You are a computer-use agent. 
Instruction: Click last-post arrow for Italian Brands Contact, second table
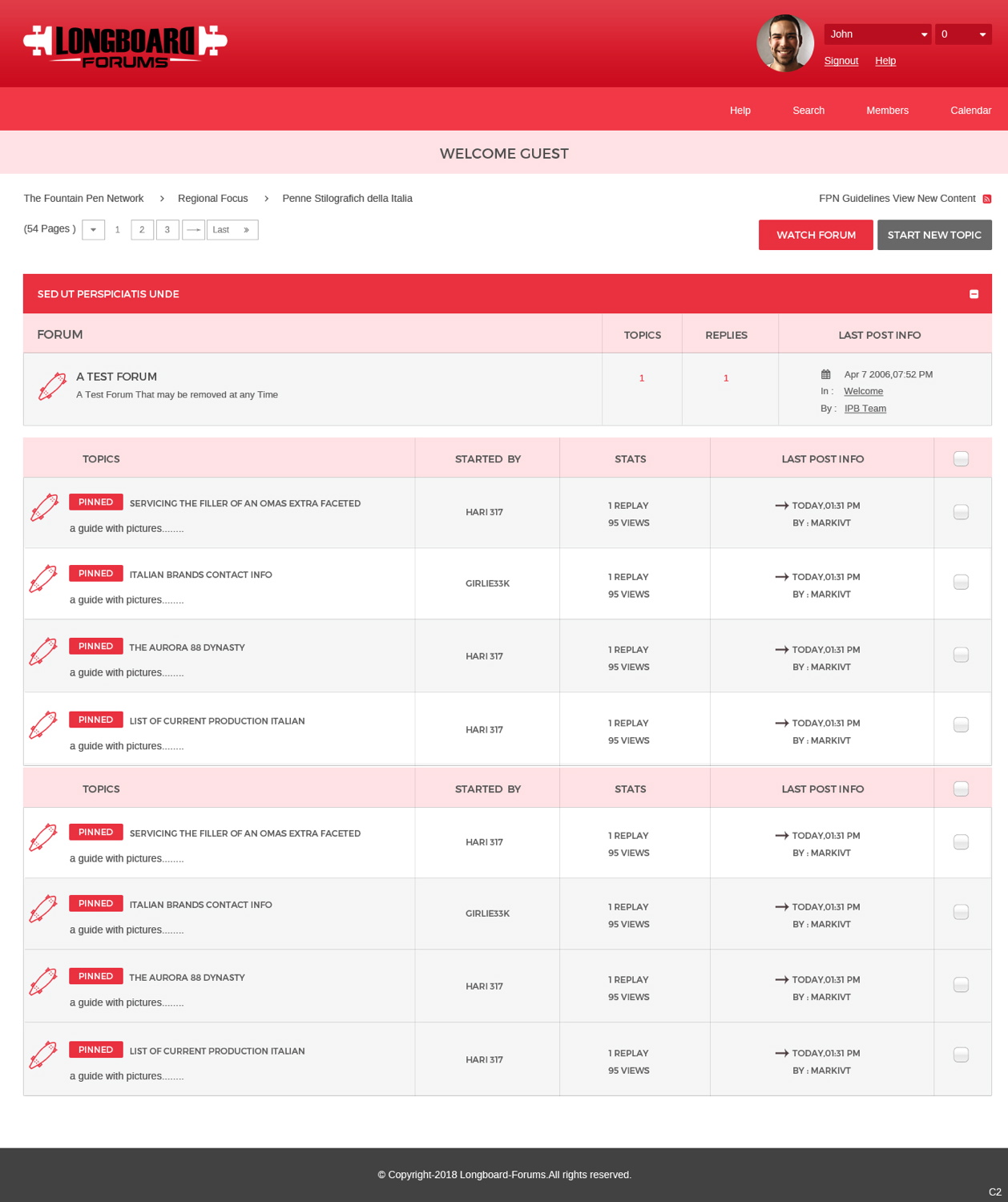[782, 907]
